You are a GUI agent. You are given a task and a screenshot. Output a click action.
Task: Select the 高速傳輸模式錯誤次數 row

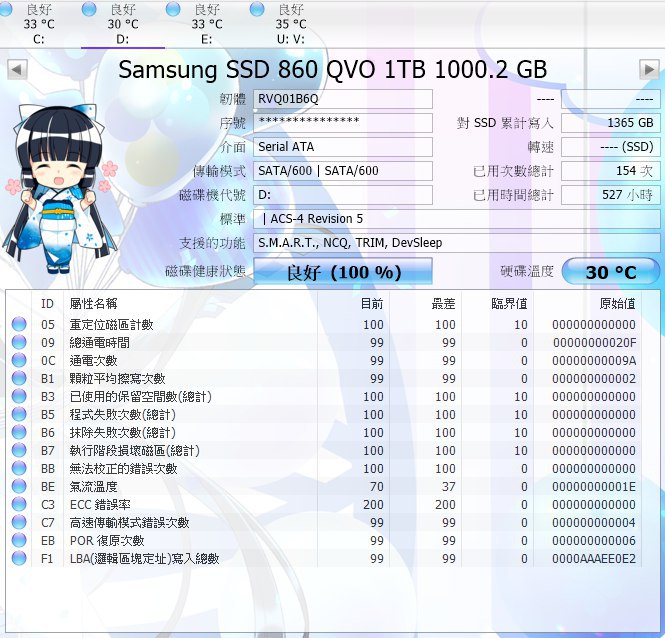coord(324,523)
